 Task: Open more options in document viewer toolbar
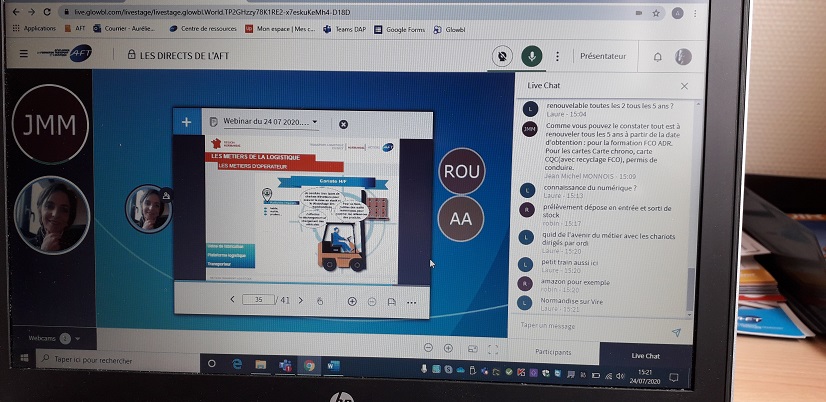click(x=411, y=302)
